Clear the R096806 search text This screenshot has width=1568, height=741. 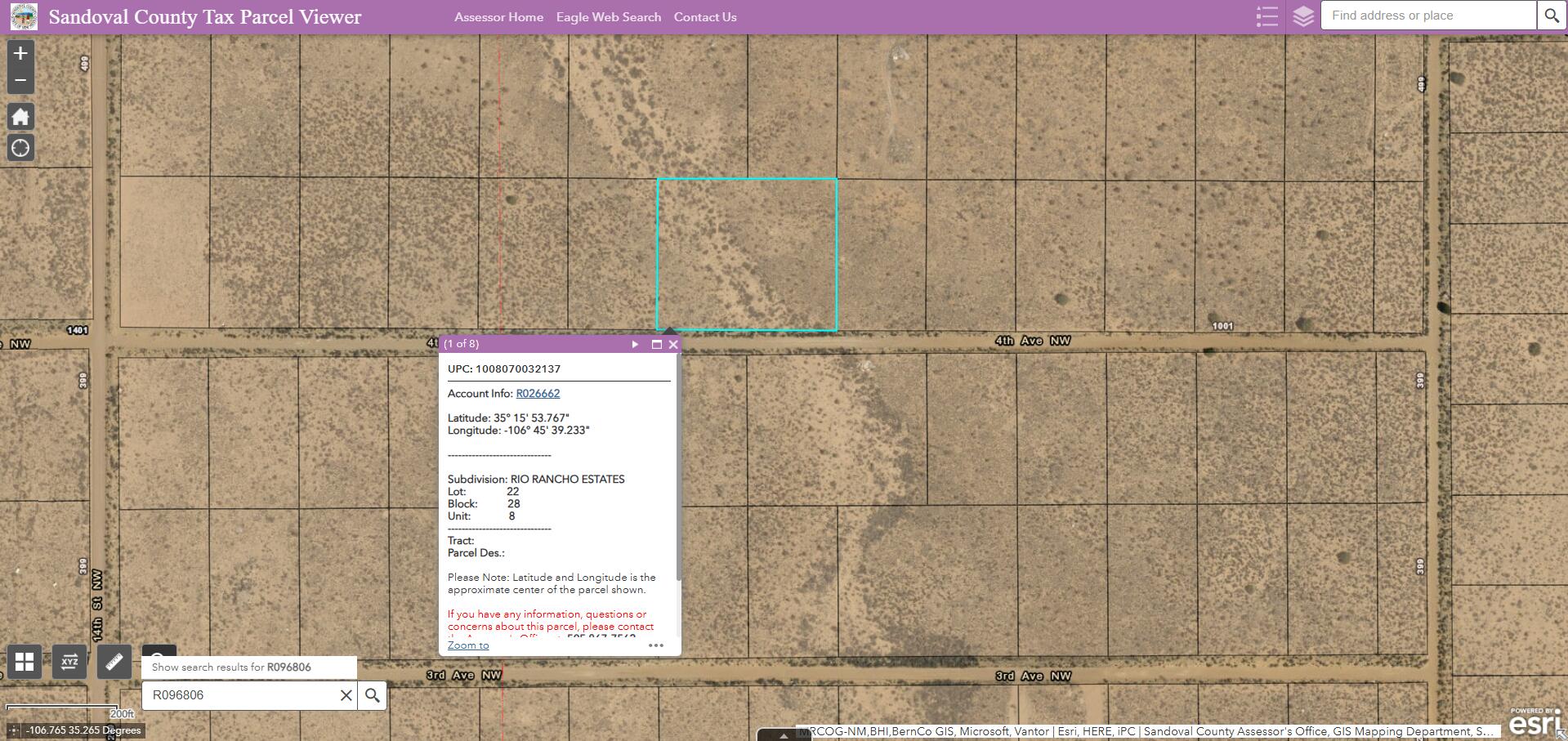tap(346, 695)
